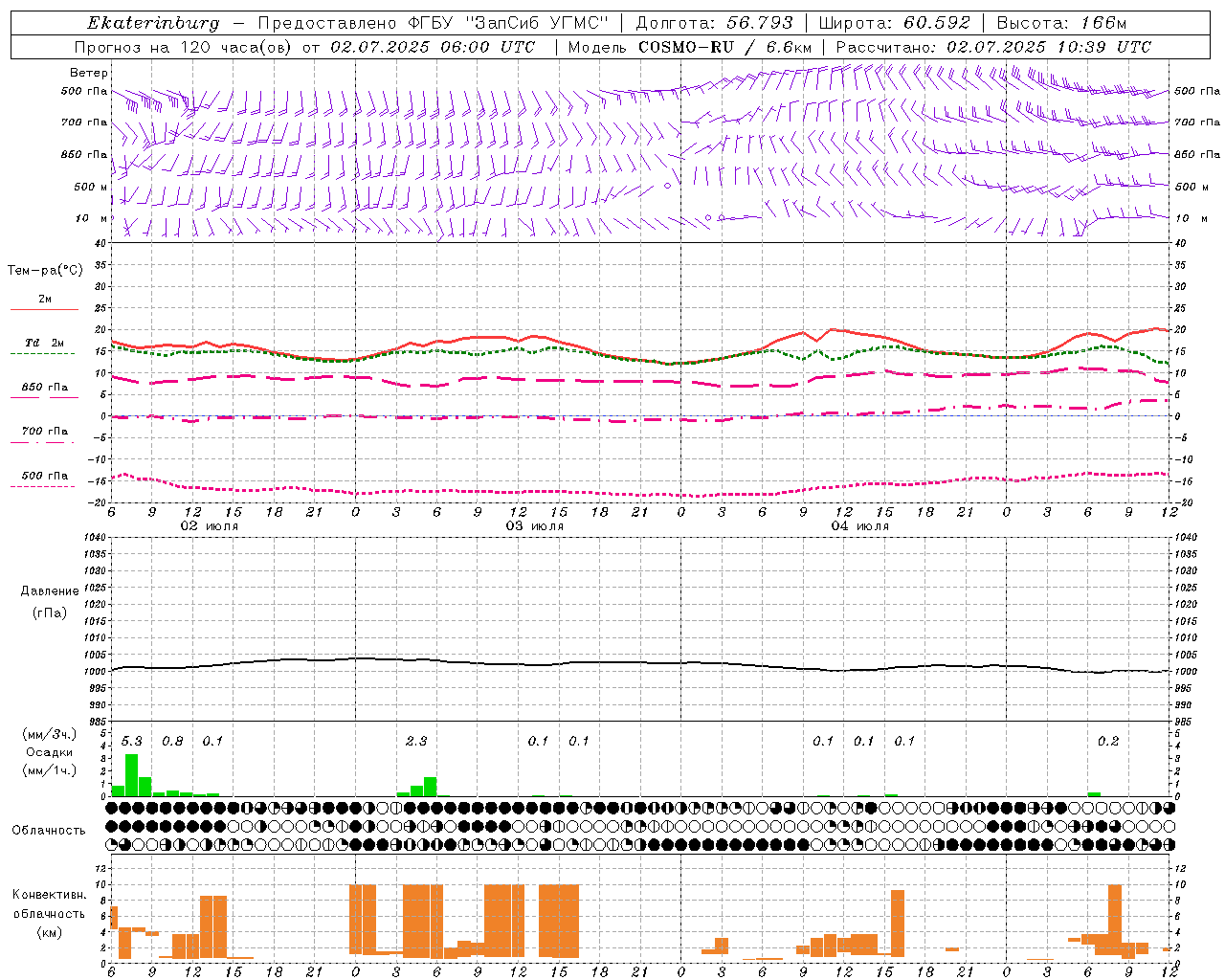The height and width of the screenshot is (980, 1225).
Task: Click the 'Осадки' precipitation label
Action: tap(49, 752)
